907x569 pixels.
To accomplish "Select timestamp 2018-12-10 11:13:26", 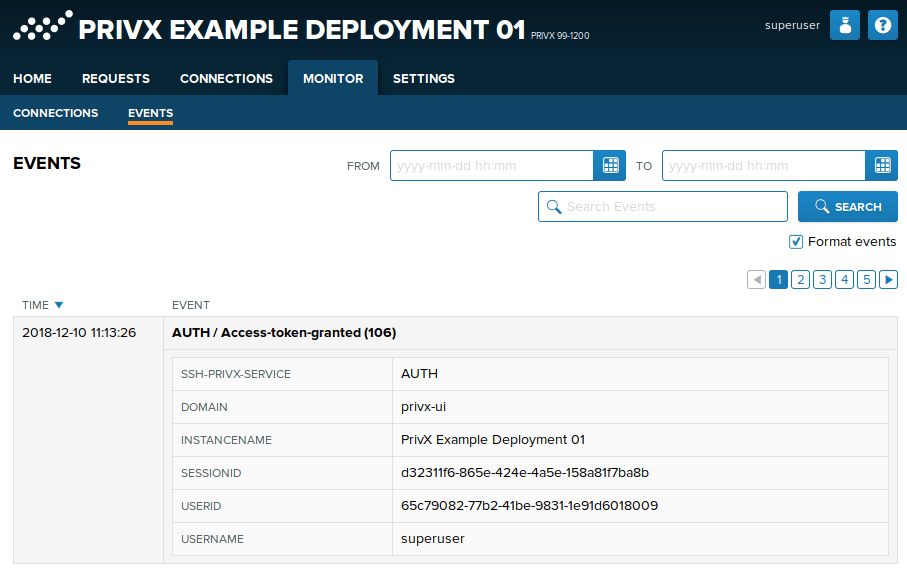I will 79,332.
